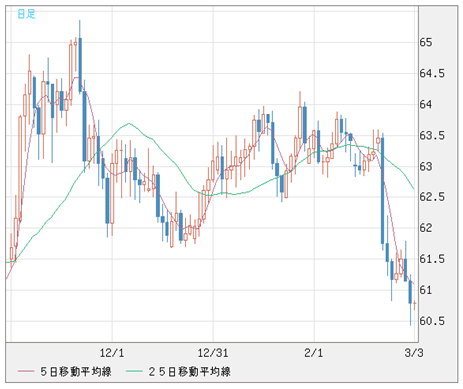463x389 pixels.
Task: Click the 62 price axis label
Action: (426, 228)
